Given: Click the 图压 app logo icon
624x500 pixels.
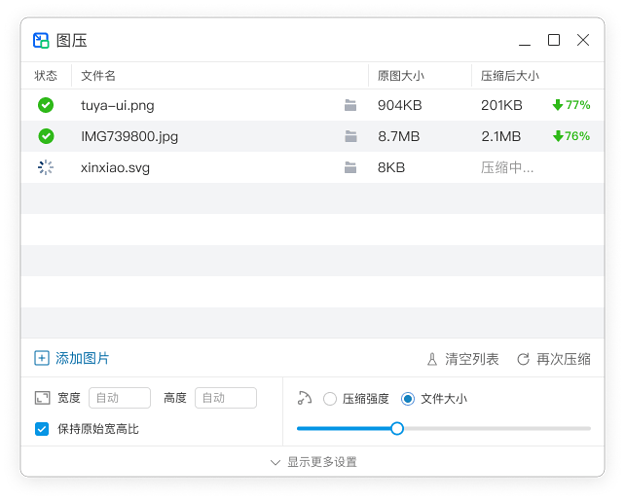Looking at the screenshot, I should pyautogui.click(x=41, y=41).
